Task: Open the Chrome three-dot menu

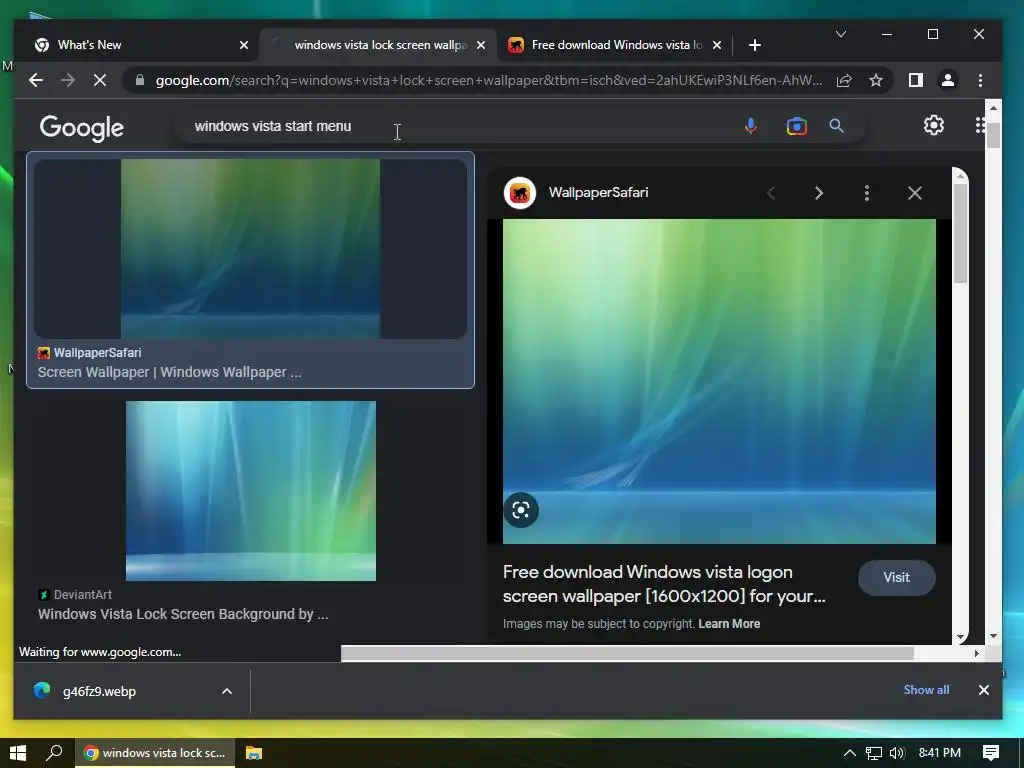Action: (980, 80)
